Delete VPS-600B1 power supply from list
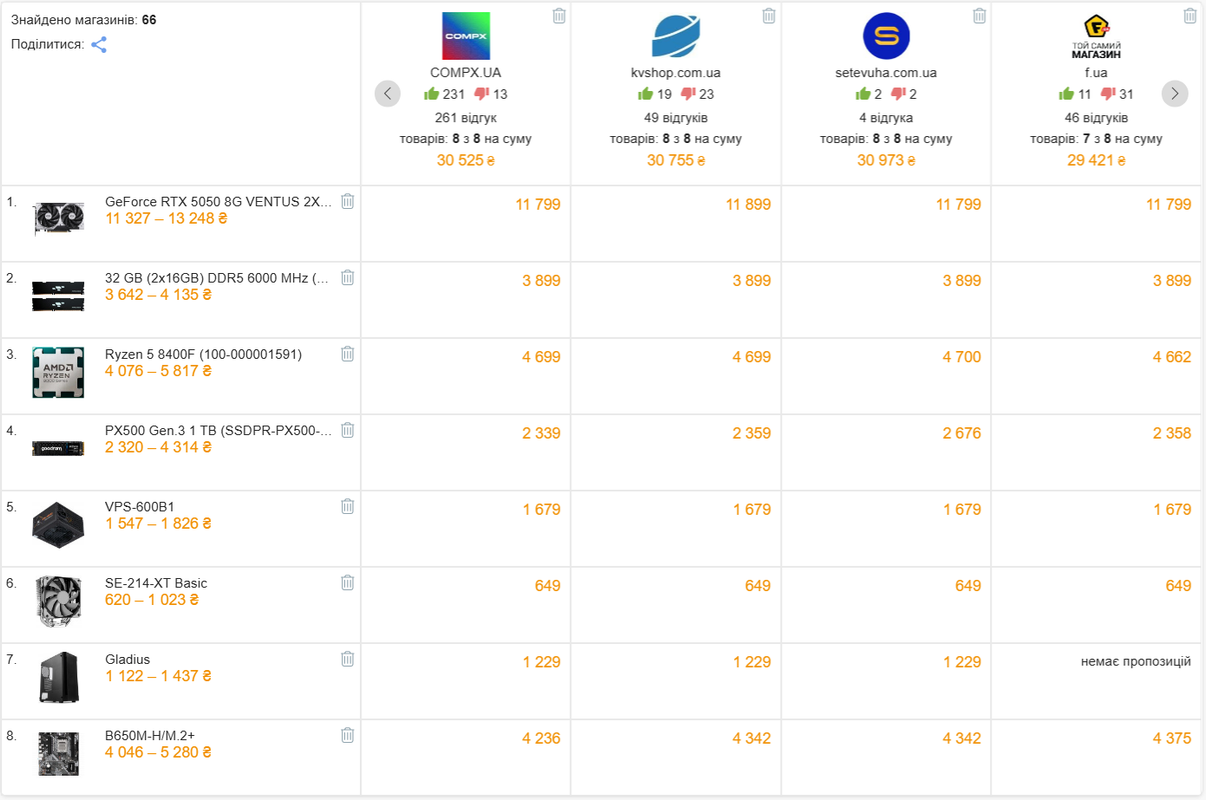This screenshot has height=800, width=1206. click(347, 506)
